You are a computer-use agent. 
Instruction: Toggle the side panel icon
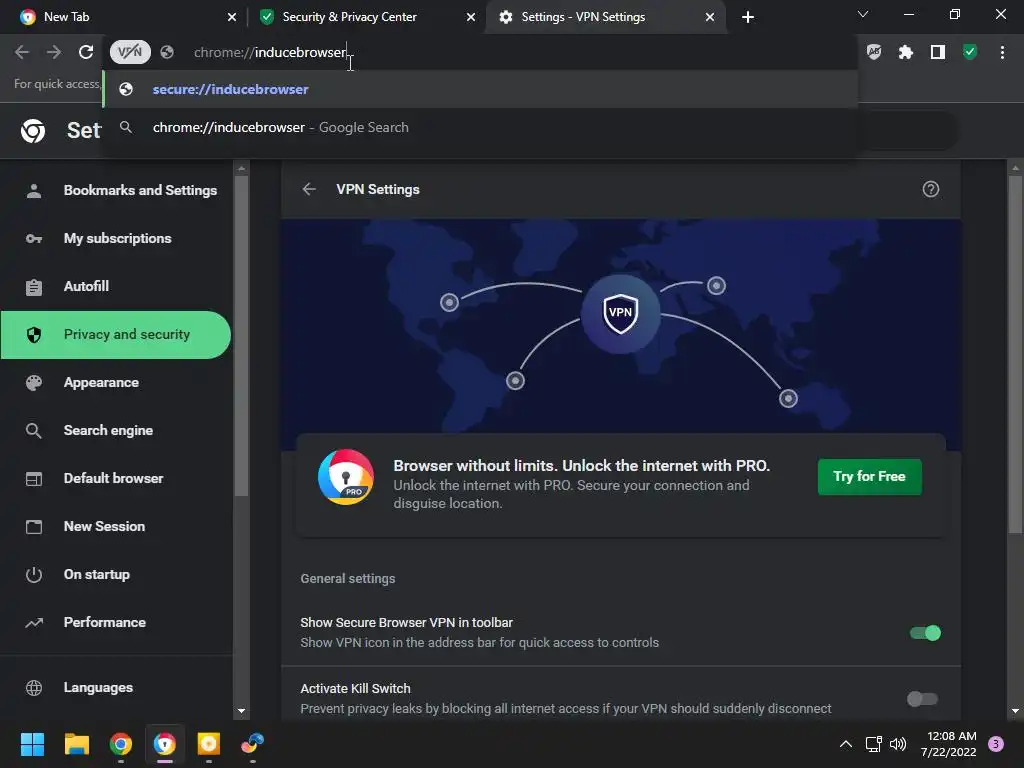[x=937, y=52]
